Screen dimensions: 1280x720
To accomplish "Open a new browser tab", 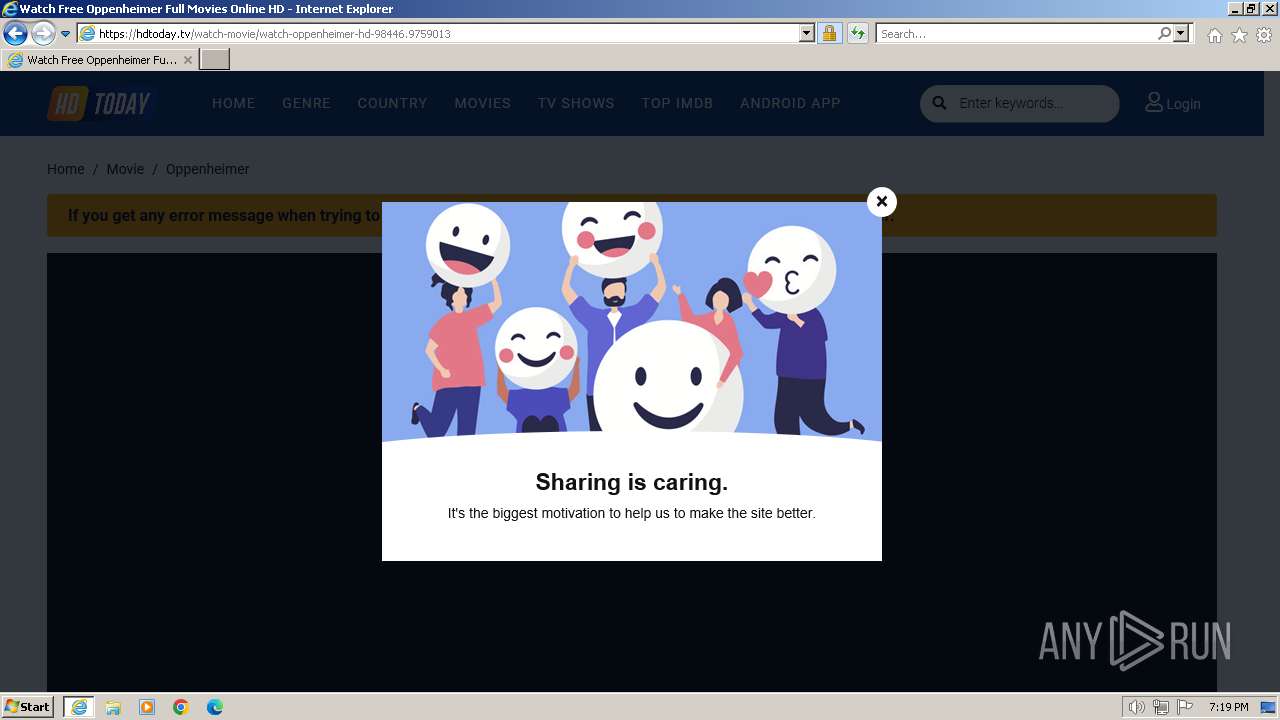I will [215, 60].
